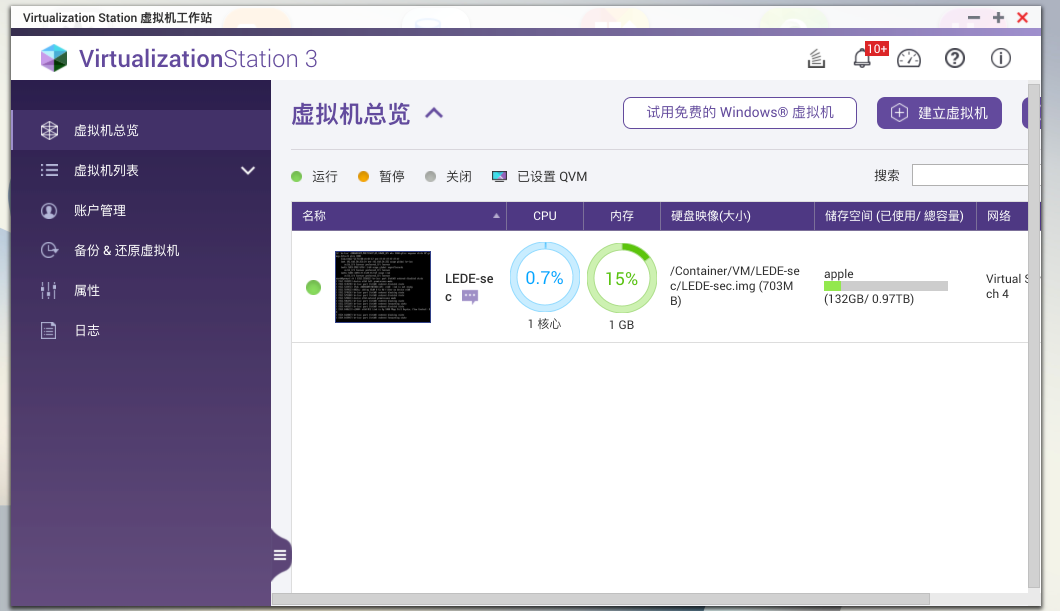This screenshot has height=611, width=1060.
Task: Click the CPU column header
Action: [545, 216]
